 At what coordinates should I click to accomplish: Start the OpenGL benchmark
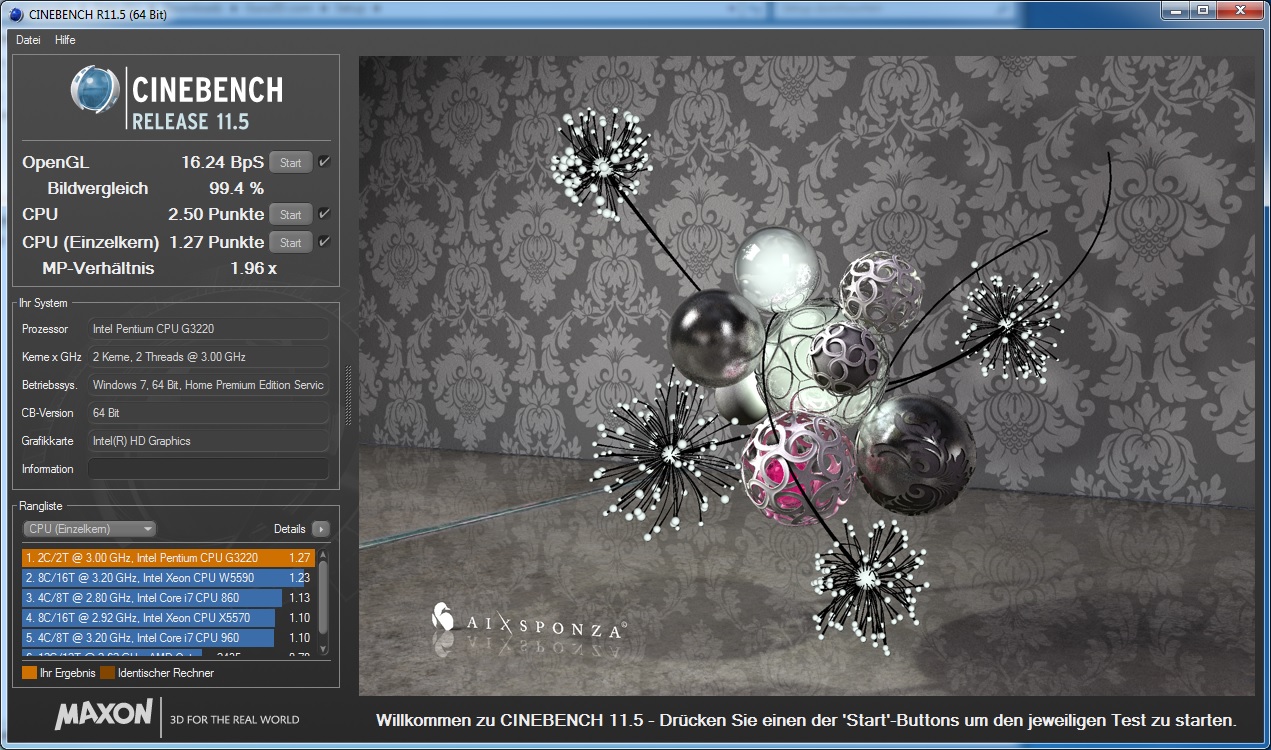click(291, 163)
